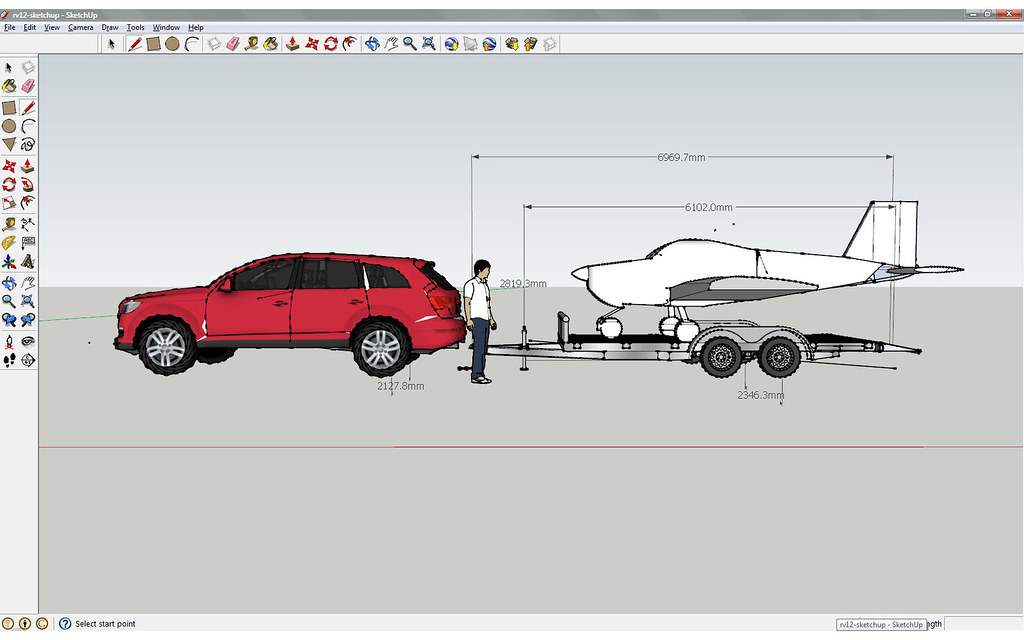Click Previous view in left palette
Image resolution: width=1024 pixels, height=640 pixels.
9,320
